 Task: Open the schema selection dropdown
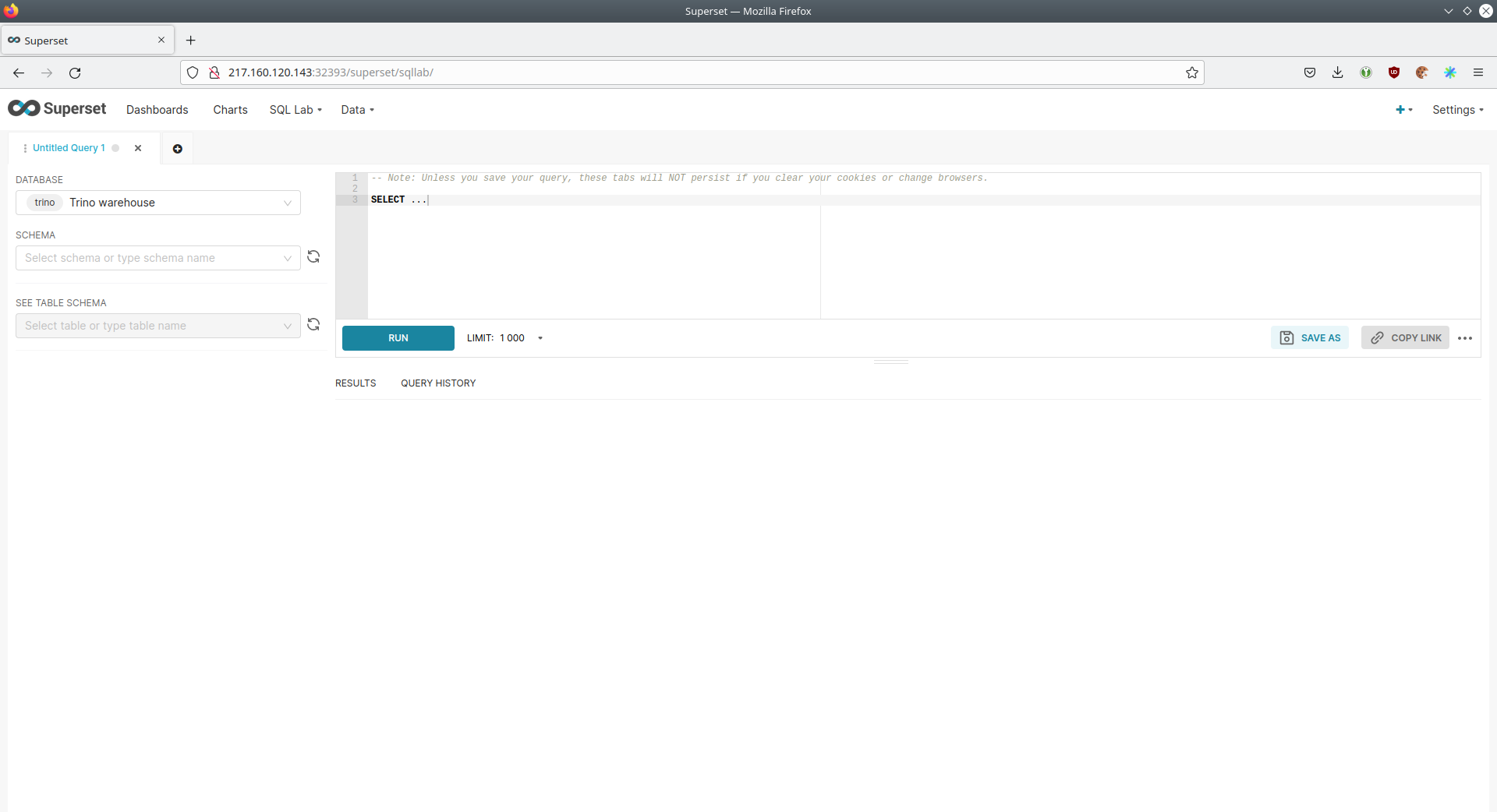point(158,258)
